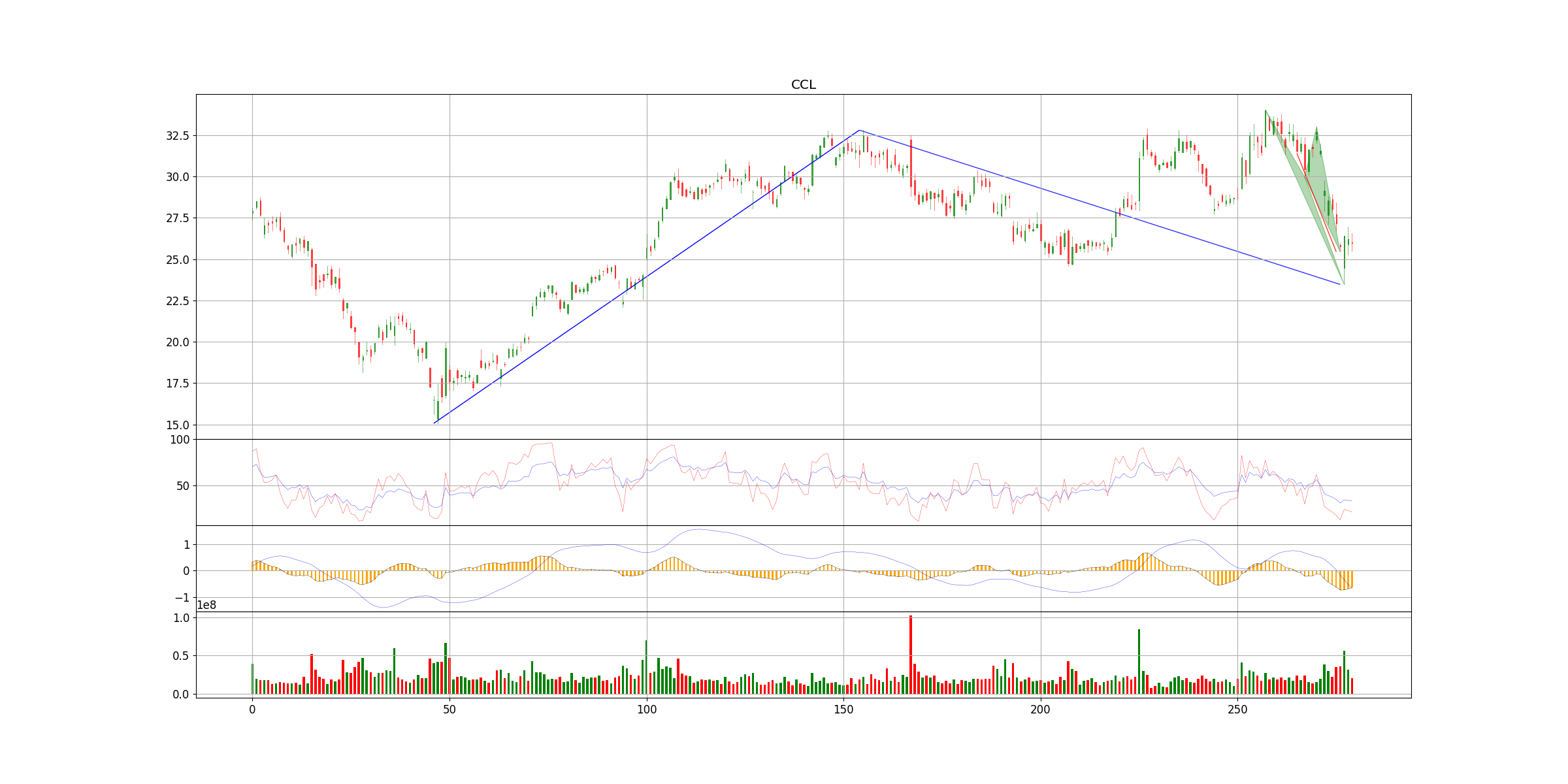
Task: Click the 50 label on RSI panel
Action: 182,486
